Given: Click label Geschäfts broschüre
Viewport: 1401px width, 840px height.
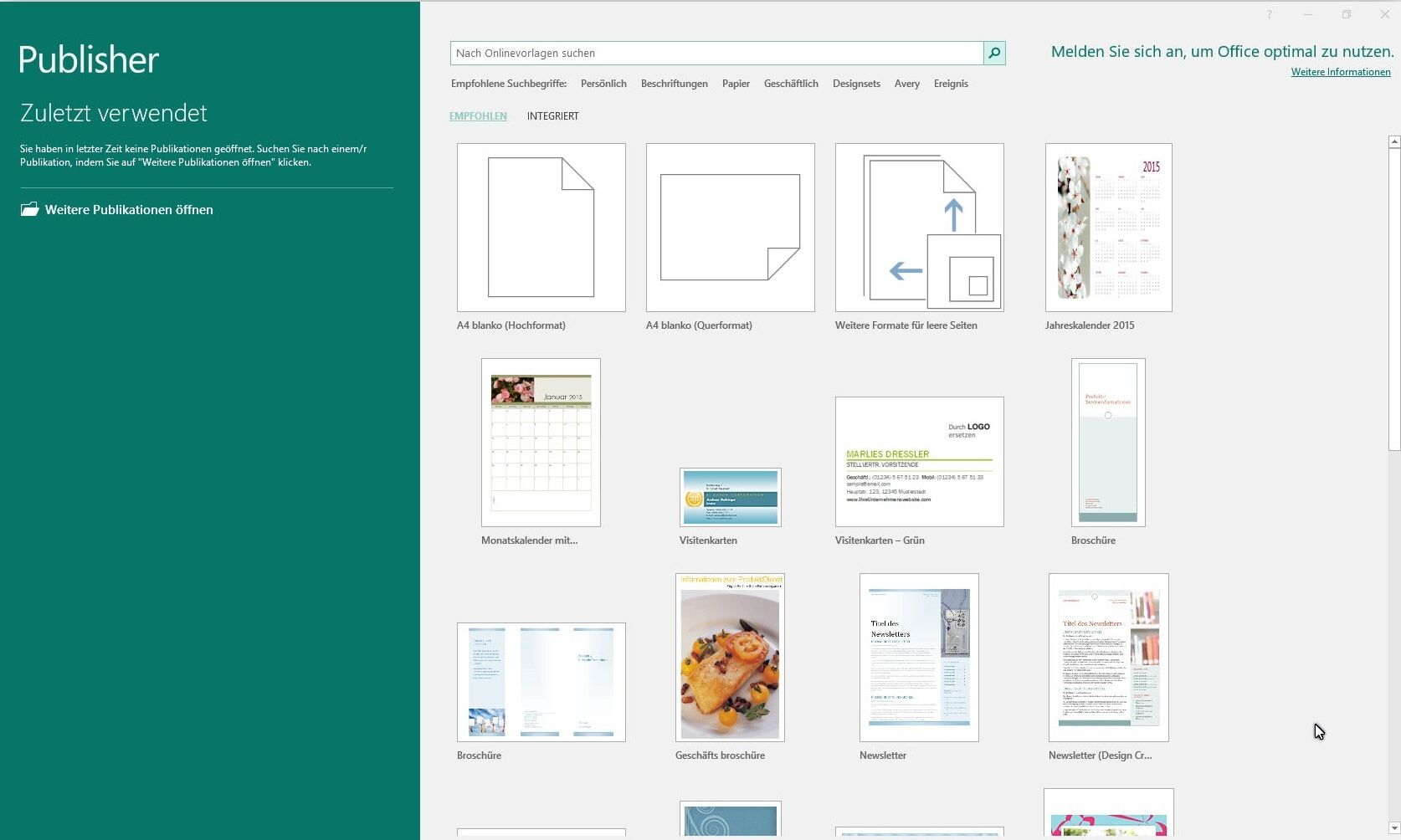Looking at the screenshot, I should pos(720,755).
